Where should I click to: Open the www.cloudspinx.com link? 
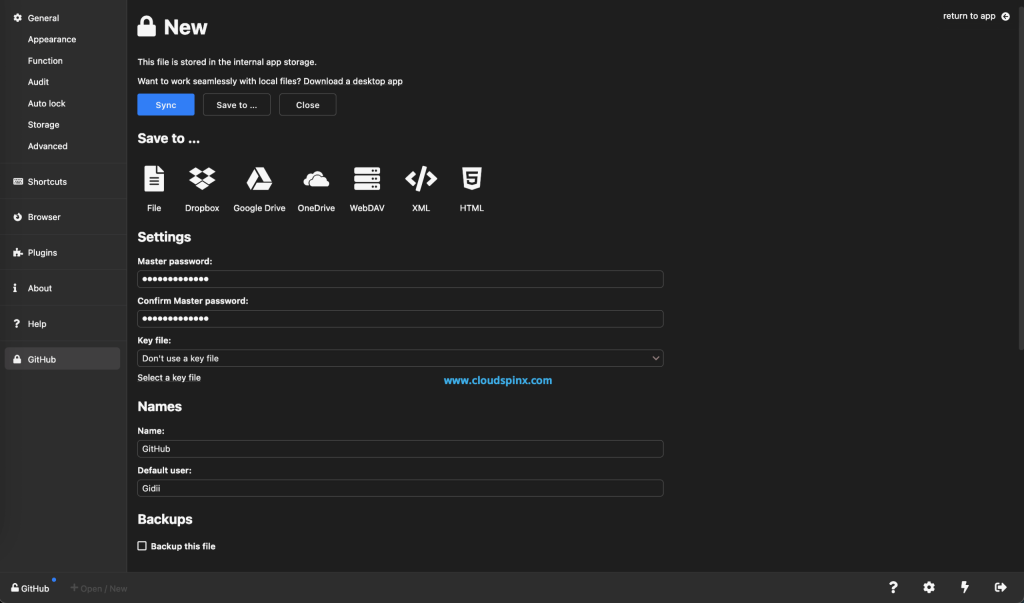[x=499, y=380]
